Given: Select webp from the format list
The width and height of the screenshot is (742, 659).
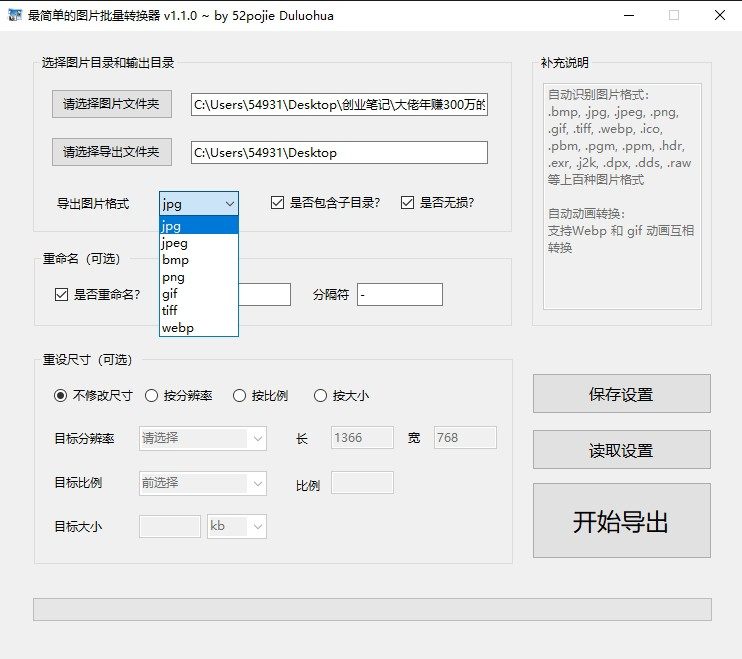Looking at the screenshot, I should pos(199,327).
